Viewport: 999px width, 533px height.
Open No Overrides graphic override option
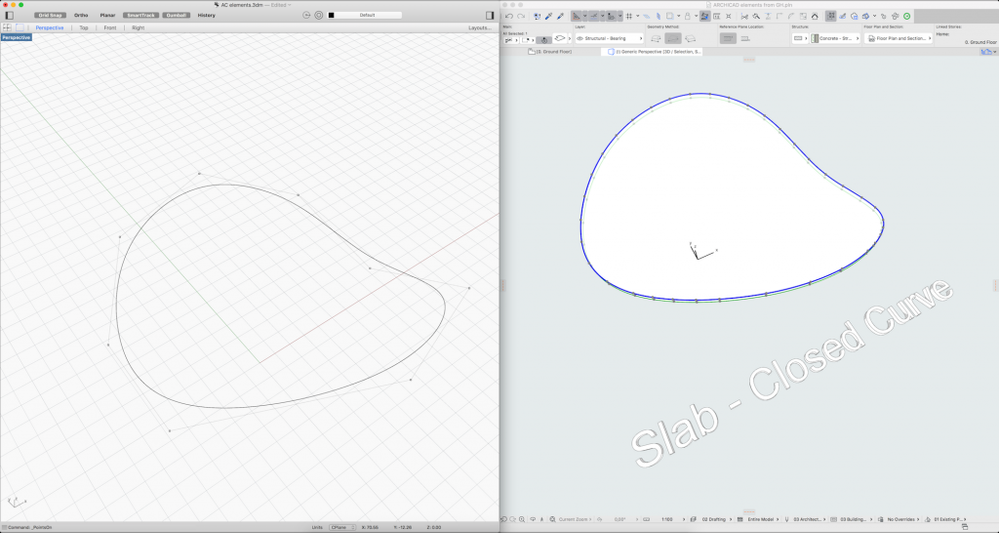click(x=900, y=520)
